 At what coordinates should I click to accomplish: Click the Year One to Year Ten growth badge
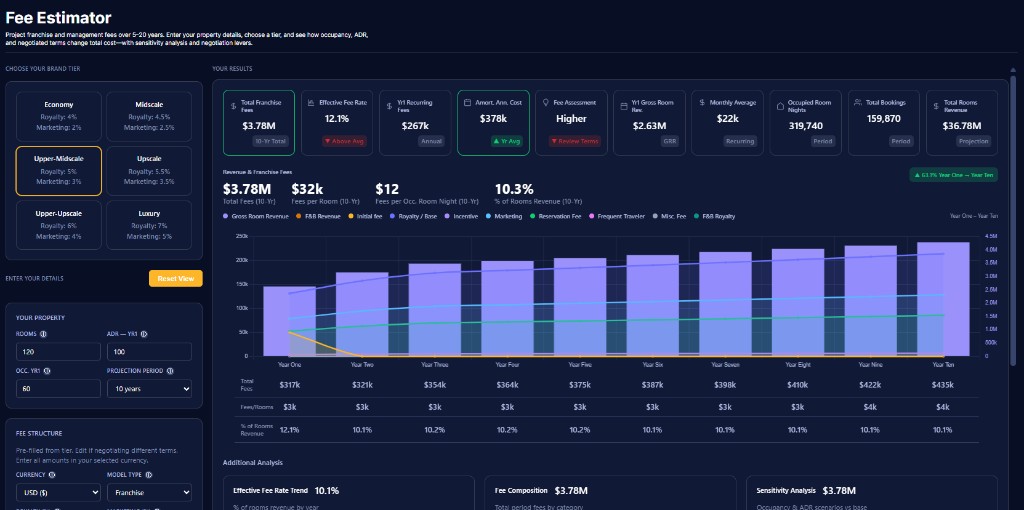tap(953, 174)
